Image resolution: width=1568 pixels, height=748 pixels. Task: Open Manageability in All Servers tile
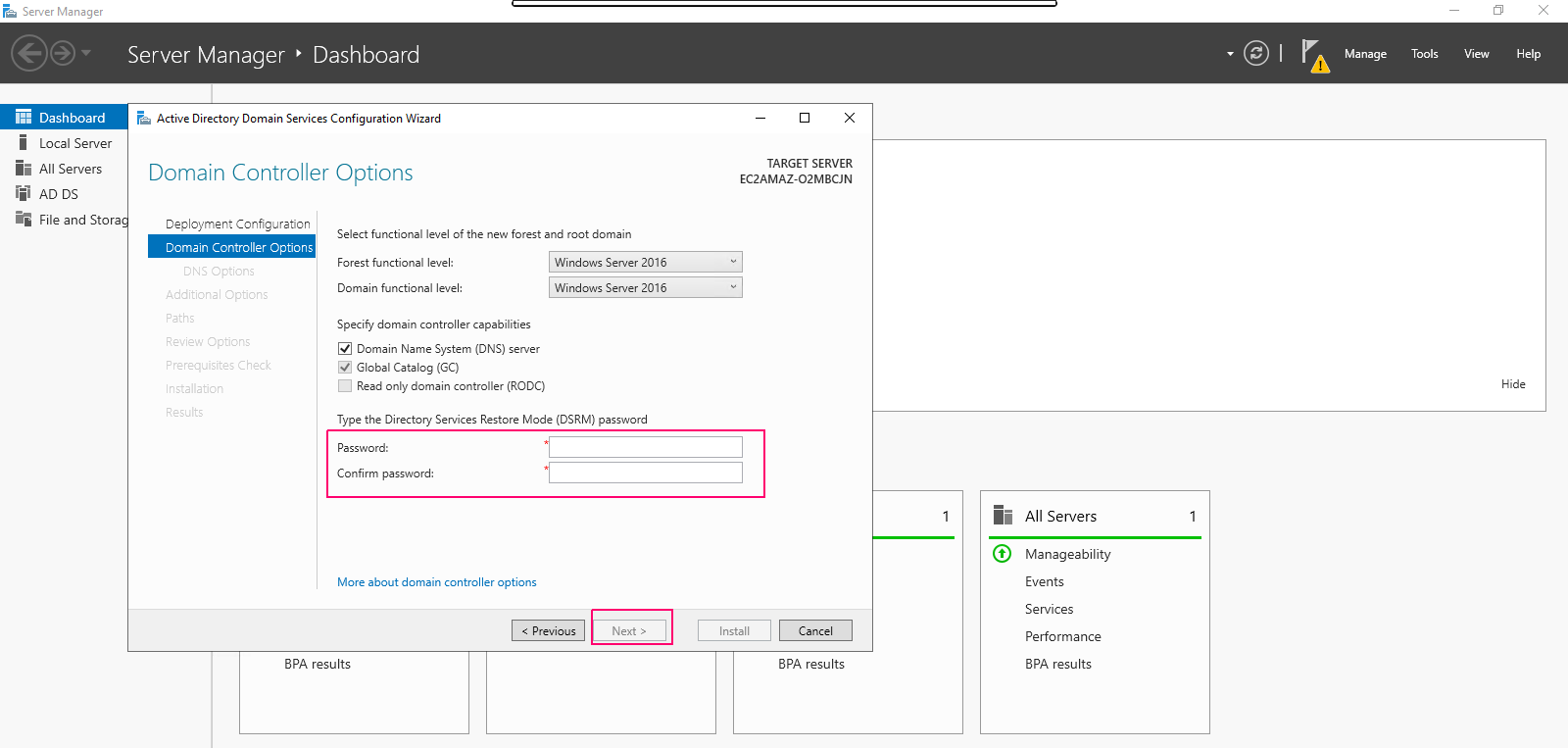(1067, 554)
